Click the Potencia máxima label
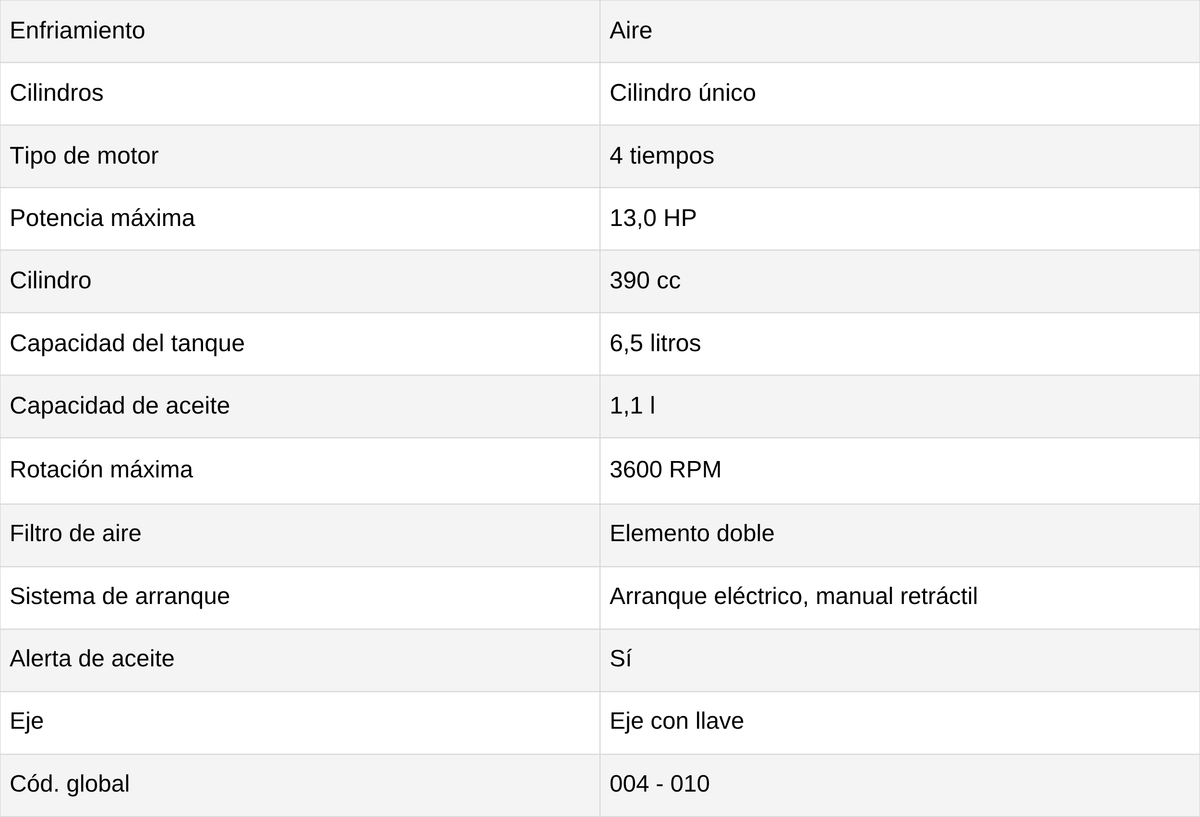The width and height of the screenshot is (1200, 817). (x=102, y=218)
